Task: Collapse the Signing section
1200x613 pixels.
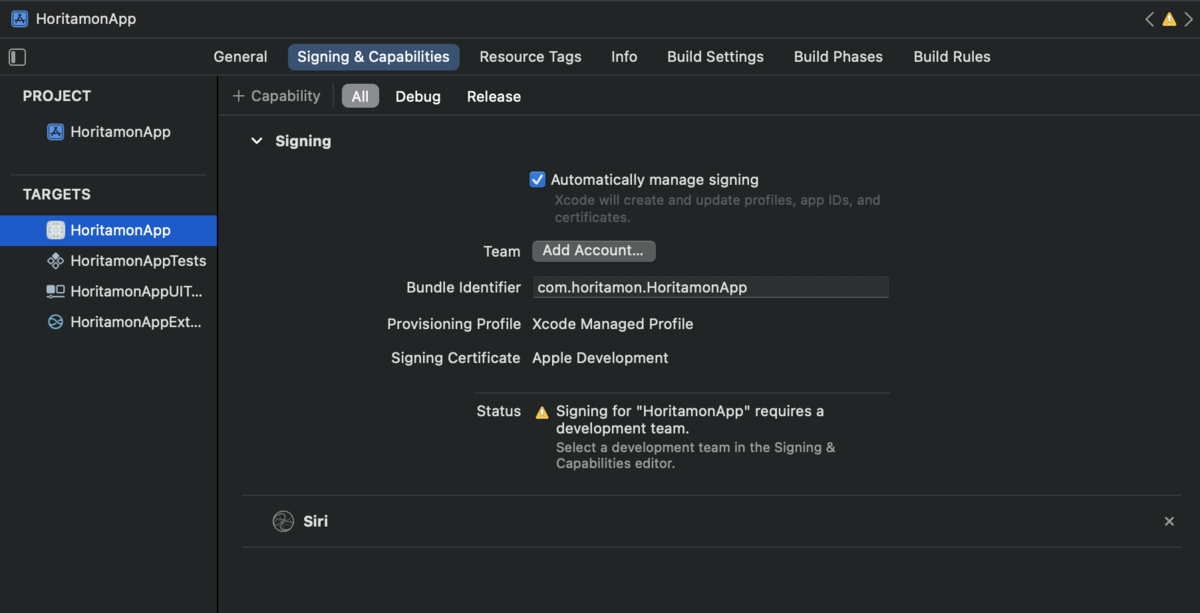Action: tap(257, 141)
